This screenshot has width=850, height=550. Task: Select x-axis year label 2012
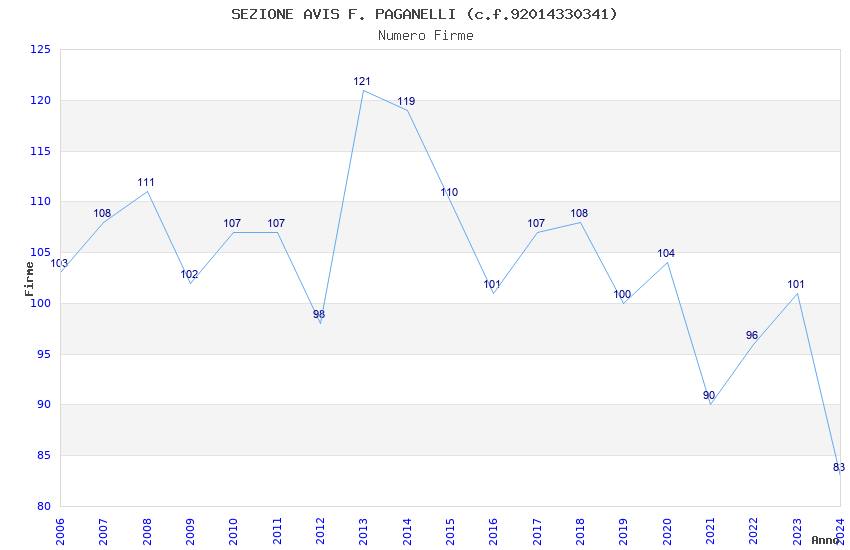(x=320, y=531)
